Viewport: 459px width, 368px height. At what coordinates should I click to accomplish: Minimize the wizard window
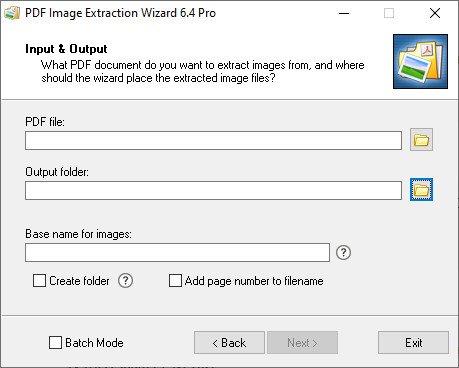coord(344,13)
